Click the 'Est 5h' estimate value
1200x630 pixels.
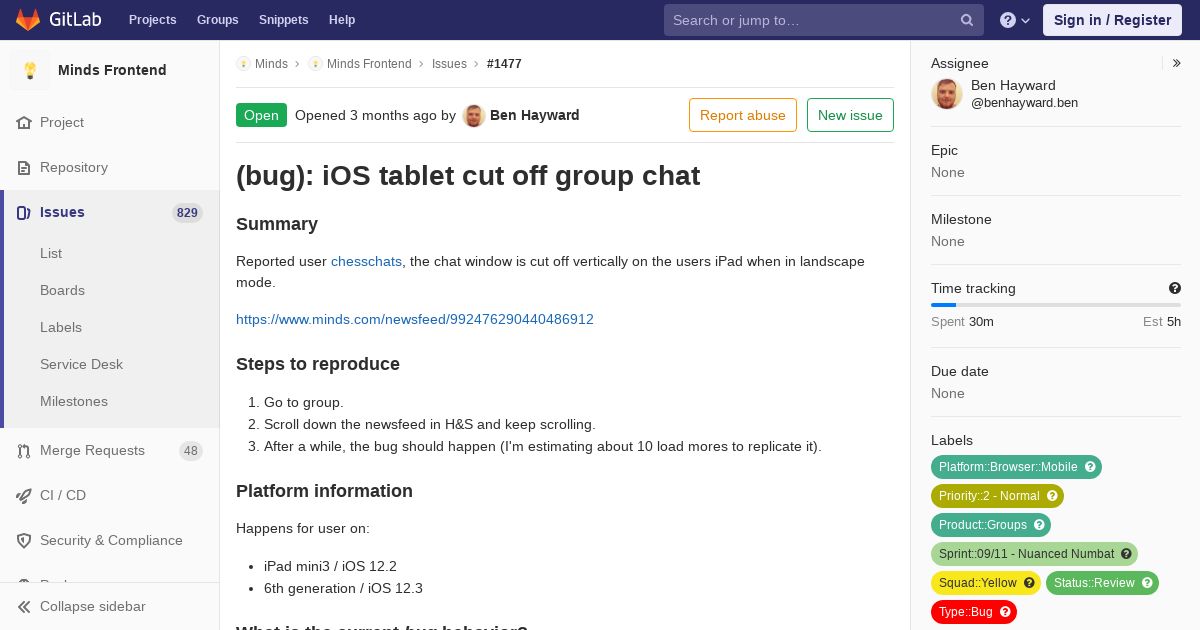click(1162, 322)
